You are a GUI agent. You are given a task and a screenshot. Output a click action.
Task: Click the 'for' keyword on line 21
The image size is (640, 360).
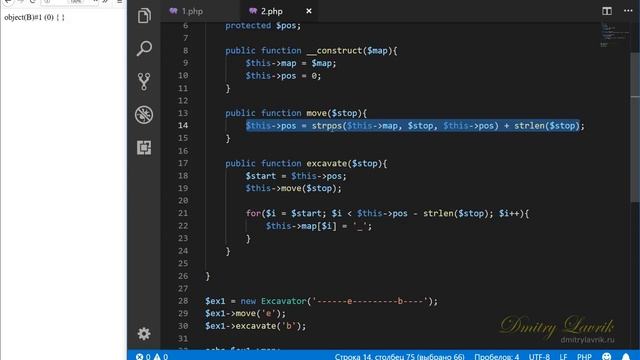click(x=253, y=213)
